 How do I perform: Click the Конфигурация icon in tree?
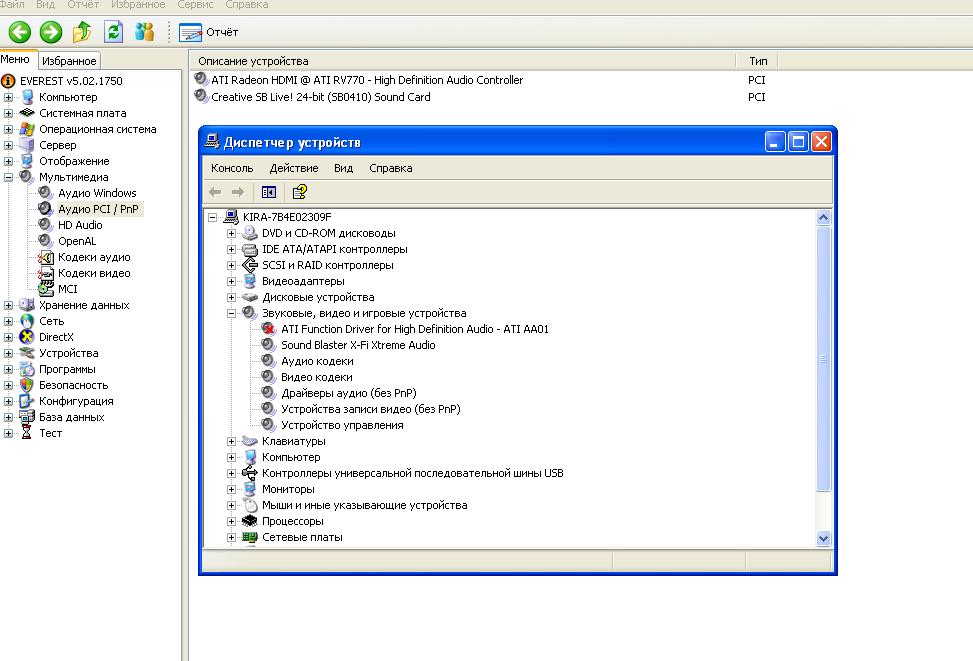point(27,402)
